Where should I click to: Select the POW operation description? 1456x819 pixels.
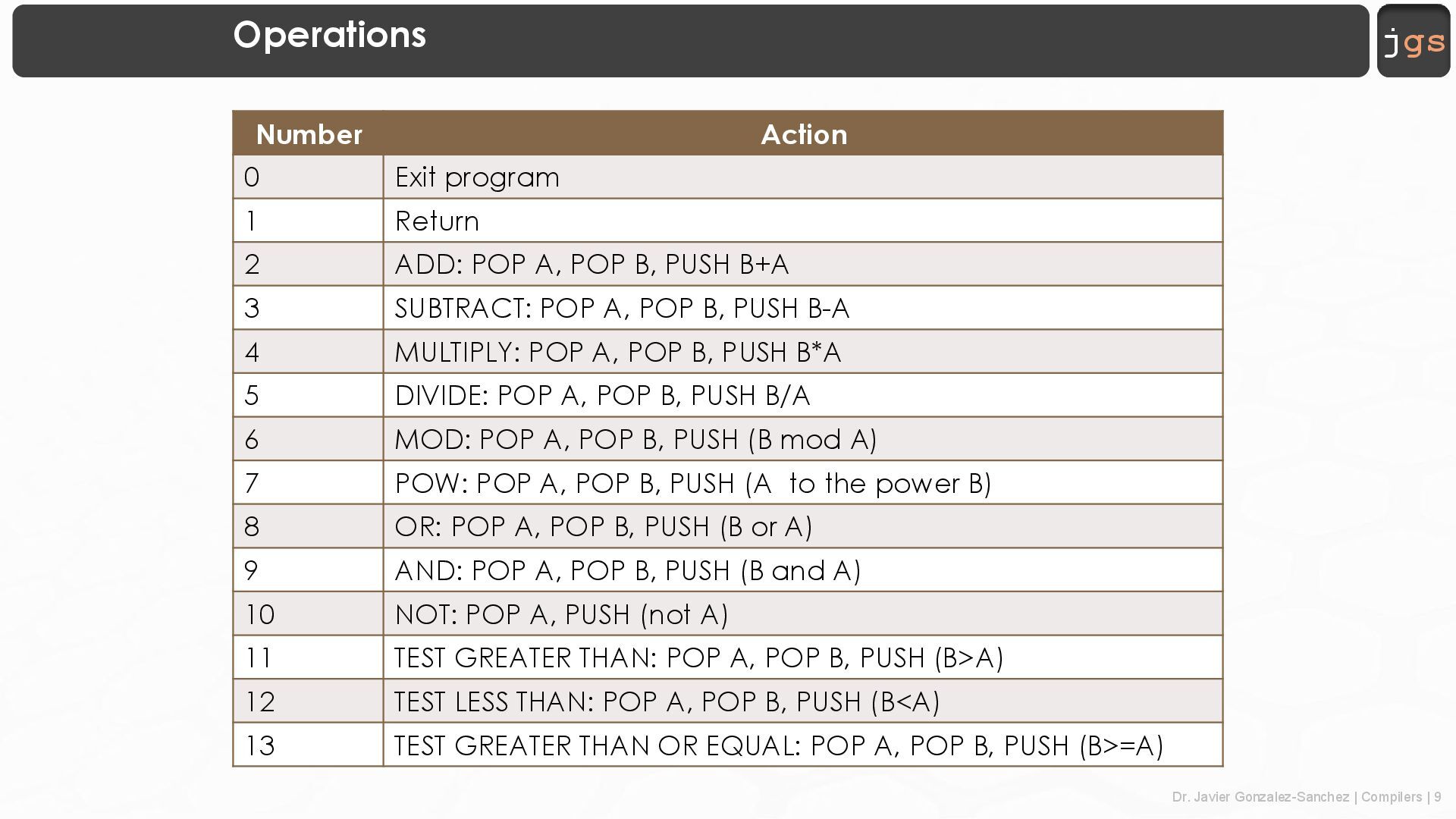(692, 484)
